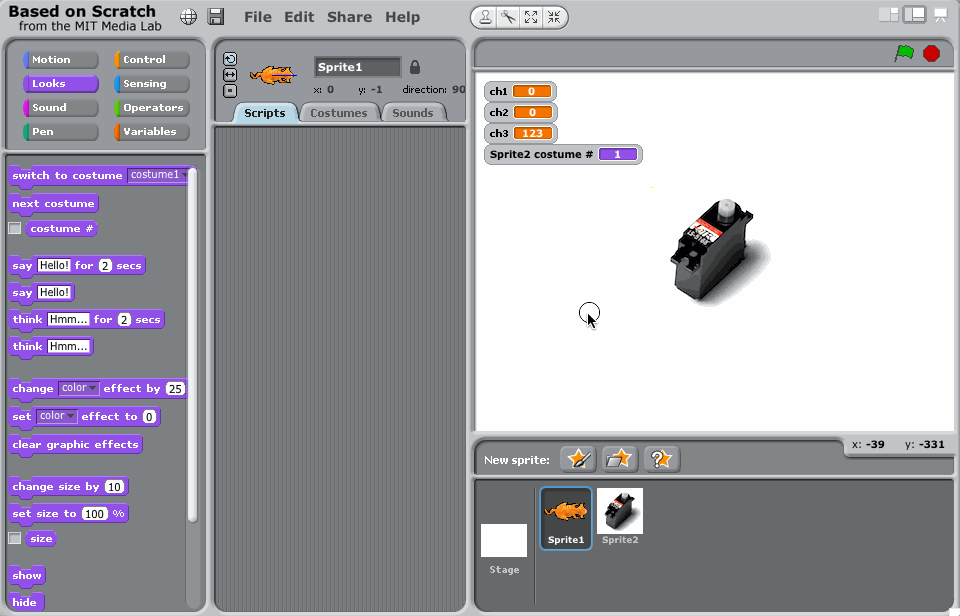Open color dropdown in set effect block
The width and height of the screenshot is (960, 616).
coord(56,416)
